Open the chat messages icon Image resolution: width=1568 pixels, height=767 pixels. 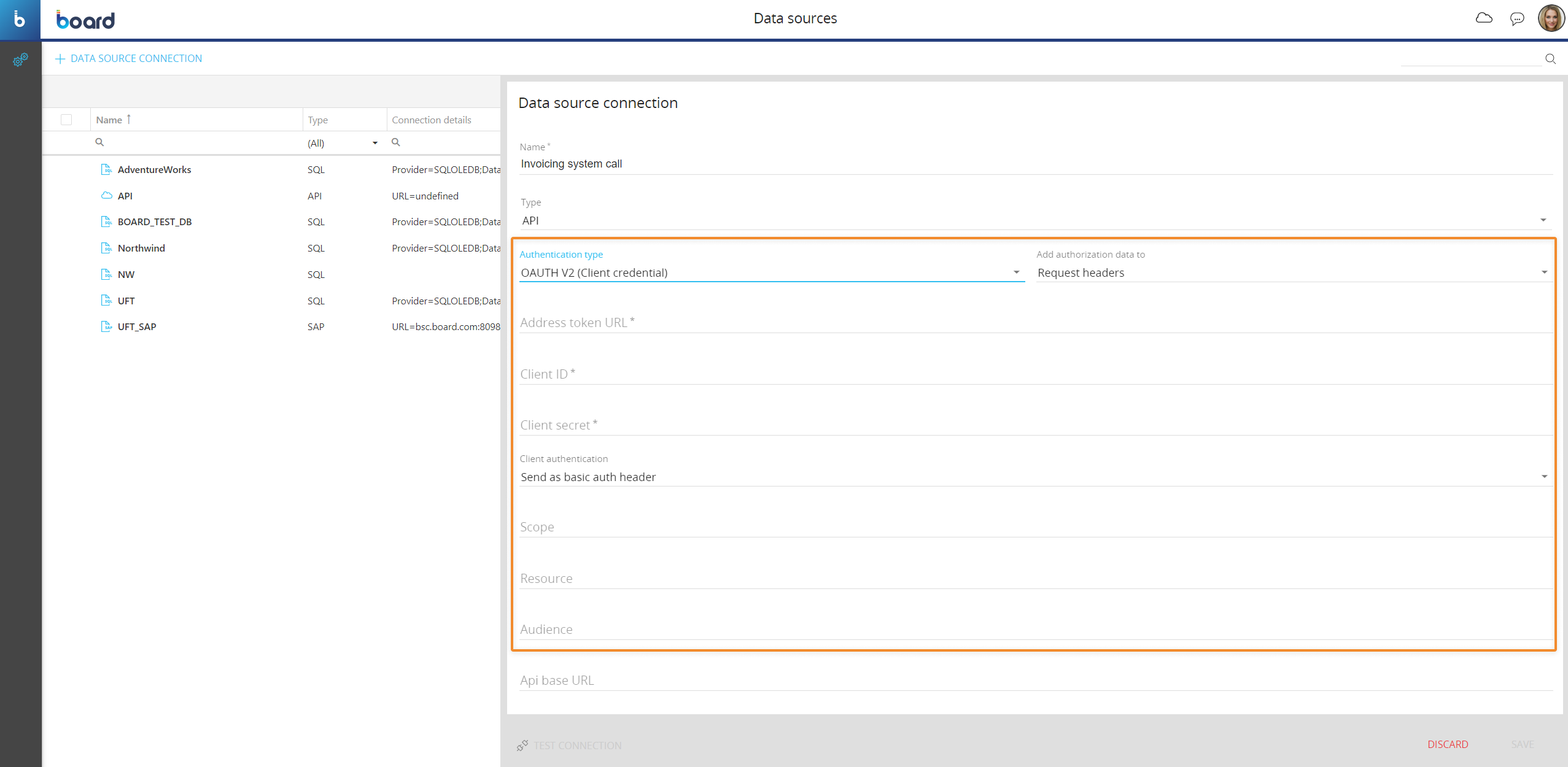point(1517,19)
